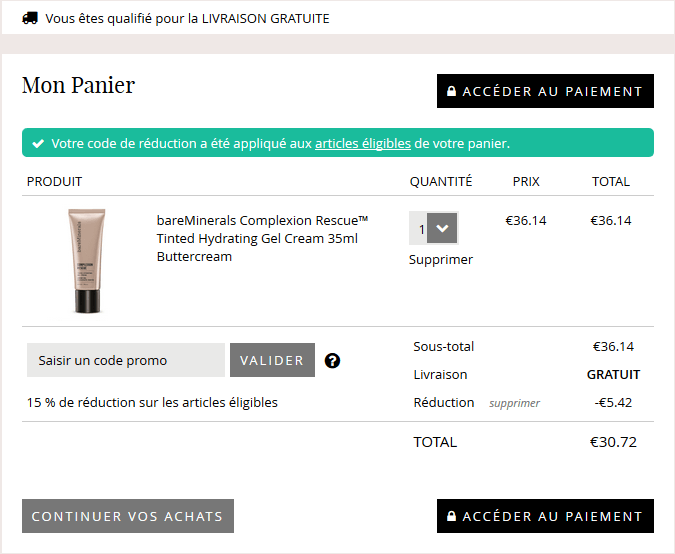
Task: Click Supprimer under the quantity selector
Action: click(x=441, y=260)
